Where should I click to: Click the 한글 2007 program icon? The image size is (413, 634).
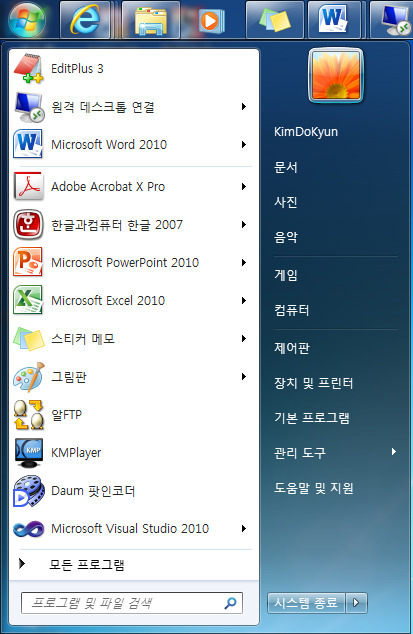pyautogui.click(x=28, y=224)
